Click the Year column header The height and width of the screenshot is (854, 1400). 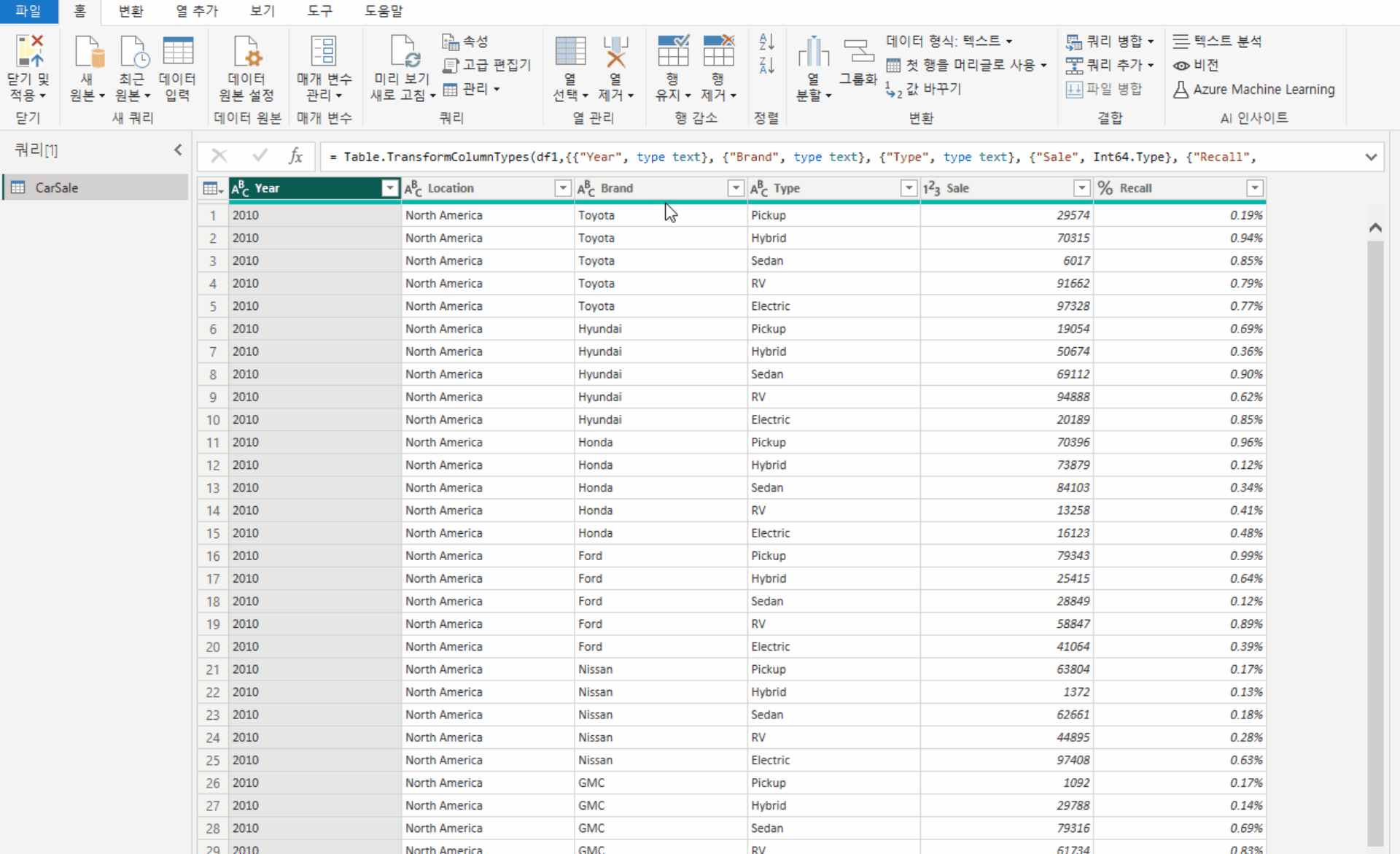(x=314, y=189)
